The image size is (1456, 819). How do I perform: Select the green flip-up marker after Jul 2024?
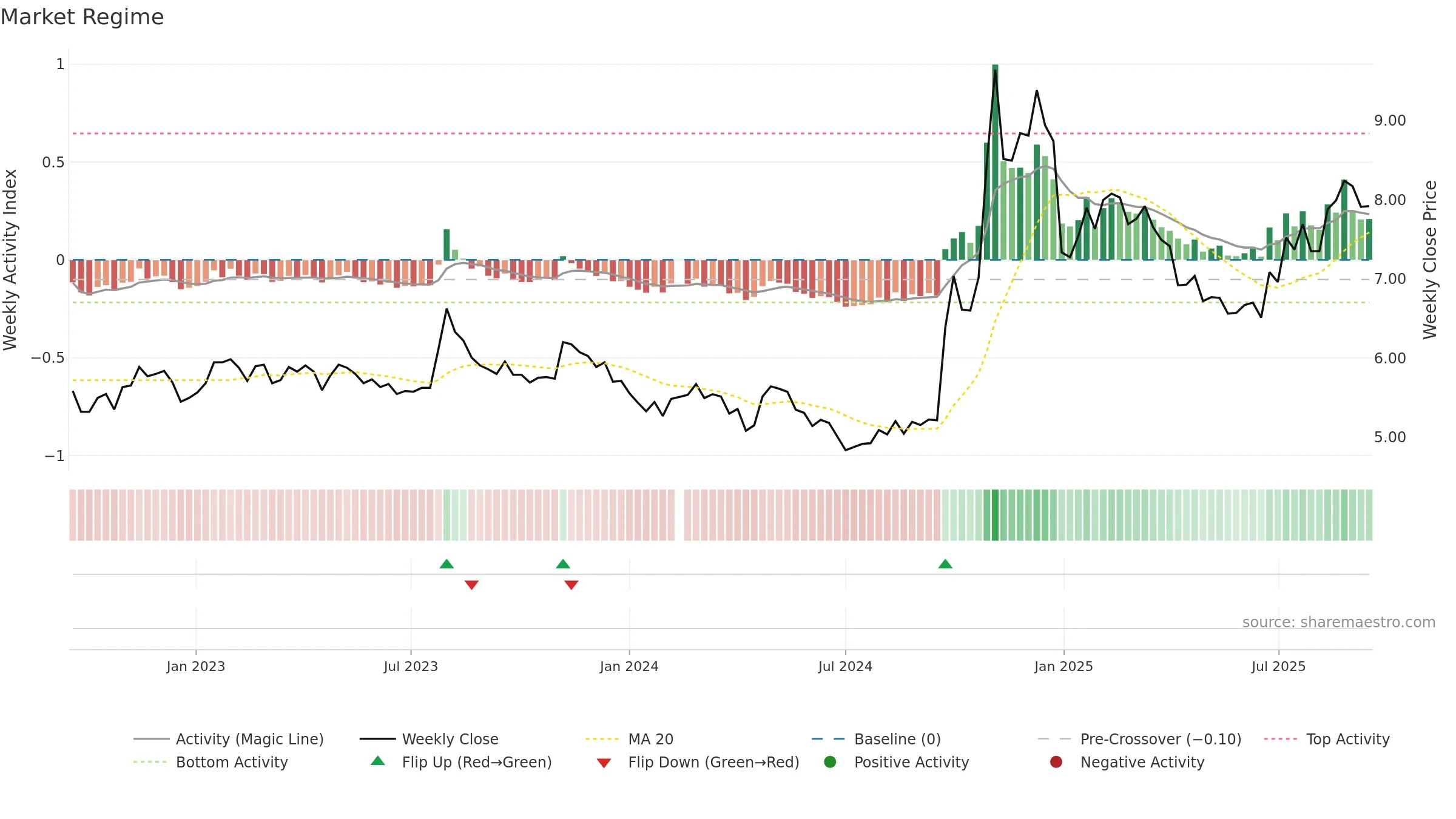pos(945,564)
